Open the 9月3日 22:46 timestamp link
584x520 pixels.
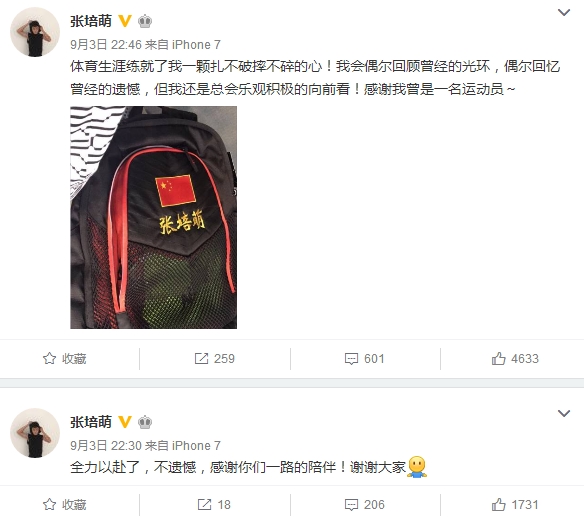tap(106, 45)
